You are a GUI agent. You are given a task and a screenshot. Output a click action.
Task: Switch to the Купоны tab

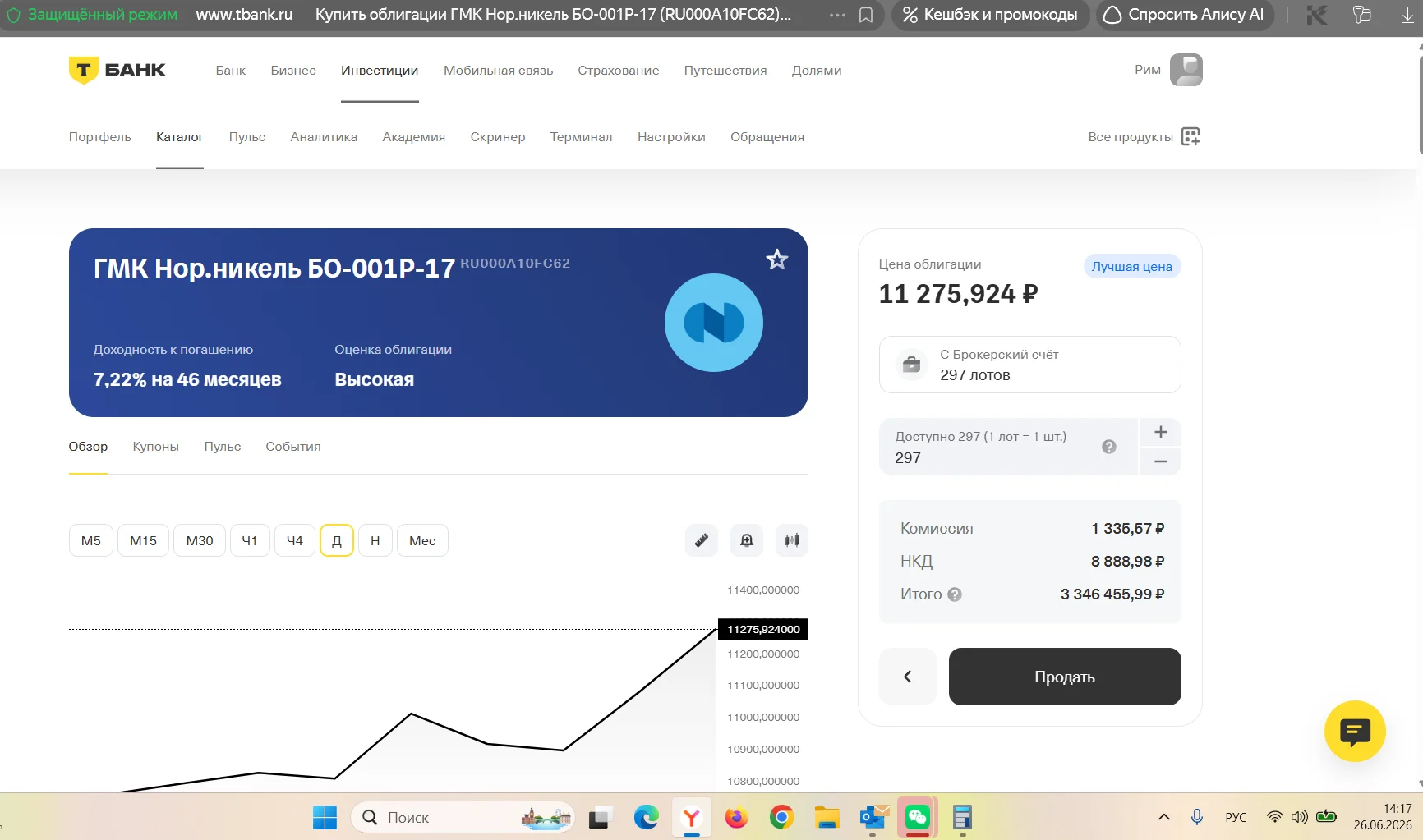[x=156, y=447]
